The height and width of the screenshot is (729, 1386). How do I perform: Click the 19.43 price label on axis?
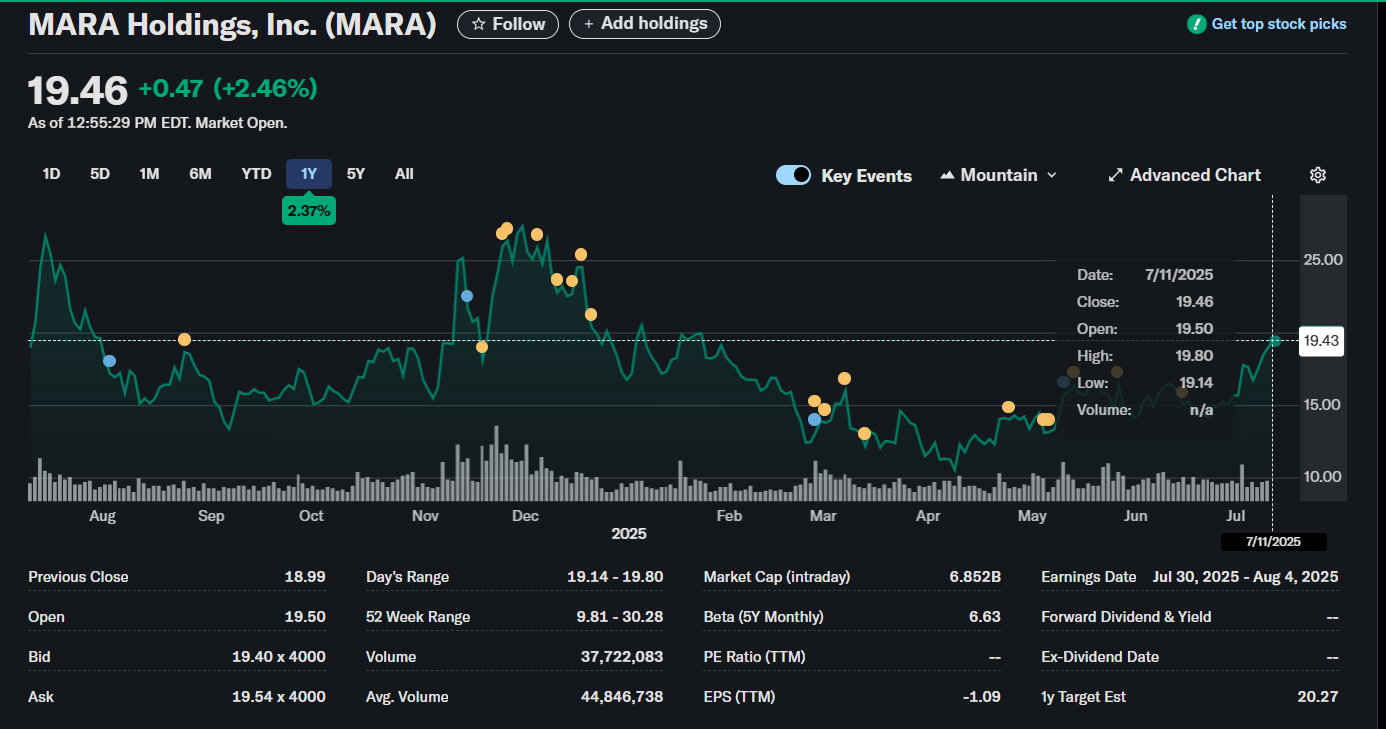[1321, 341]
